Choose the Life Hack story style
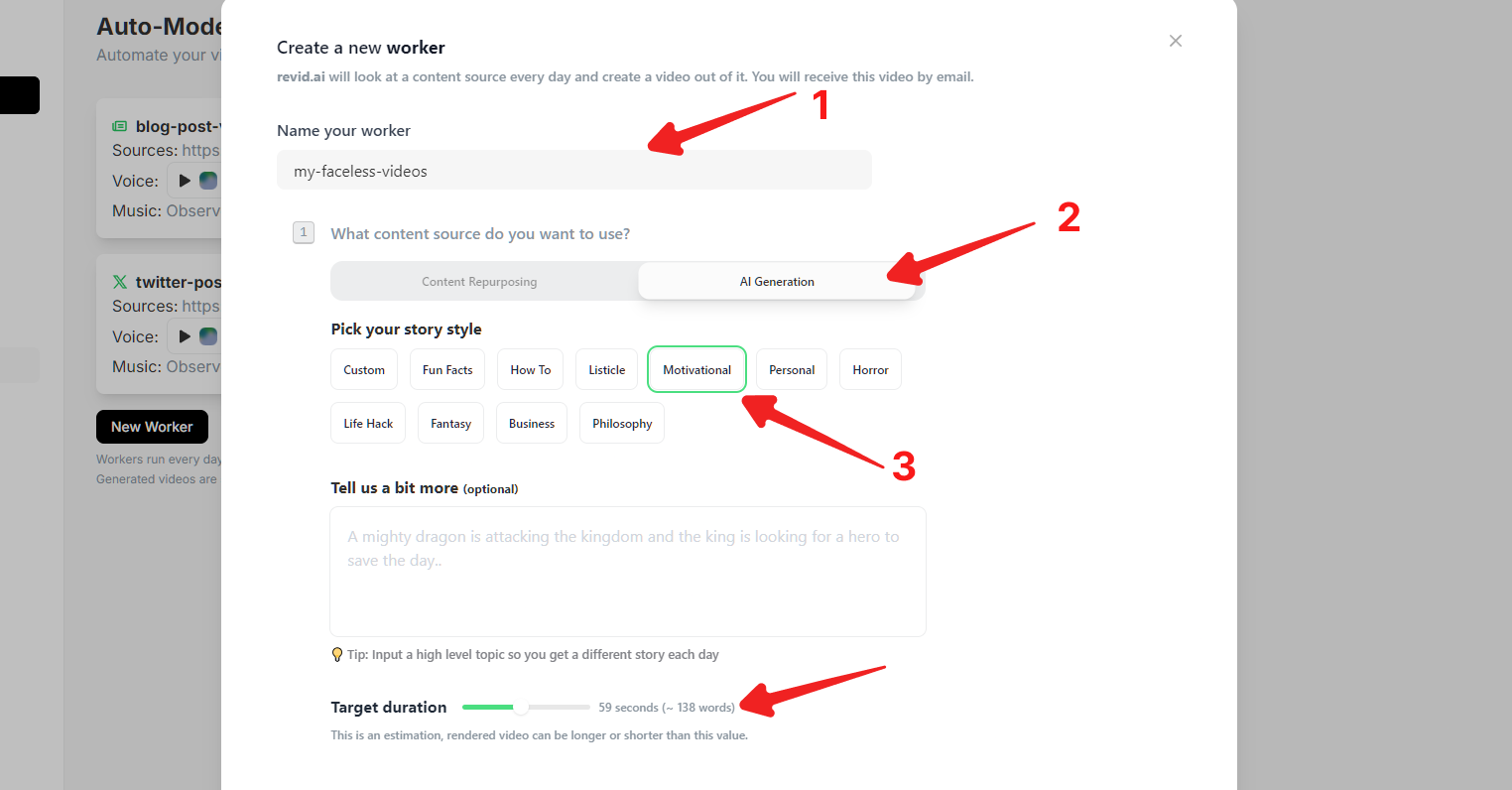 click(x=368, y=424)
